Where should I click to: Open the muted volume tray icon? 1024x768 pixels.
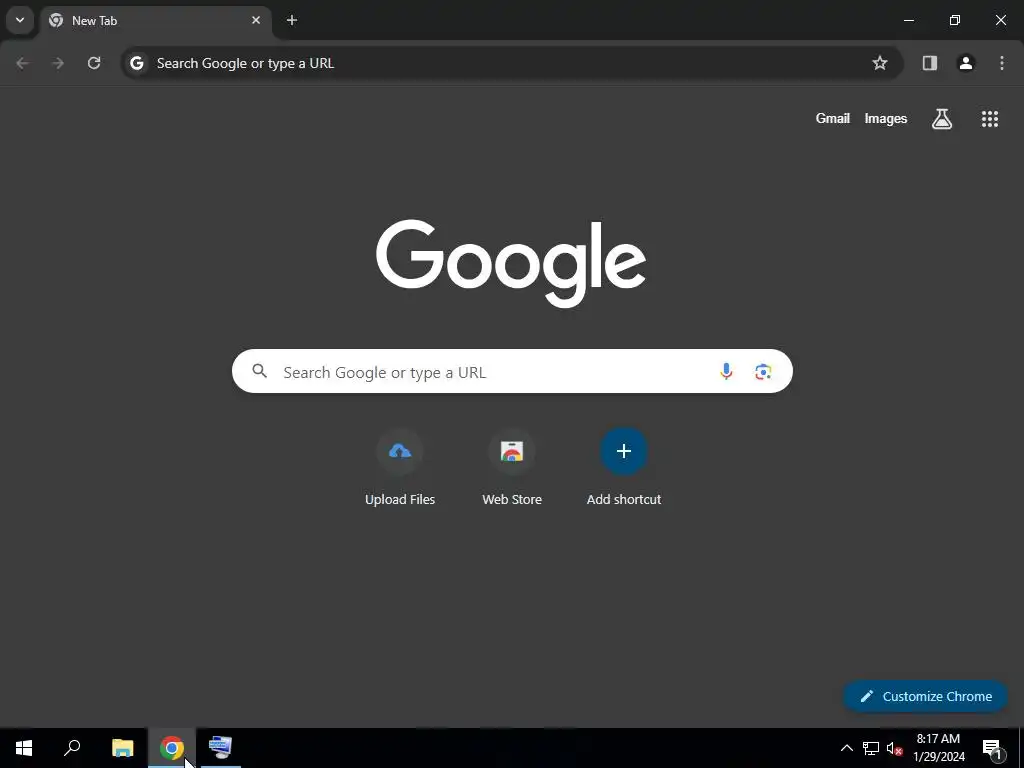(x=894, y=748)
